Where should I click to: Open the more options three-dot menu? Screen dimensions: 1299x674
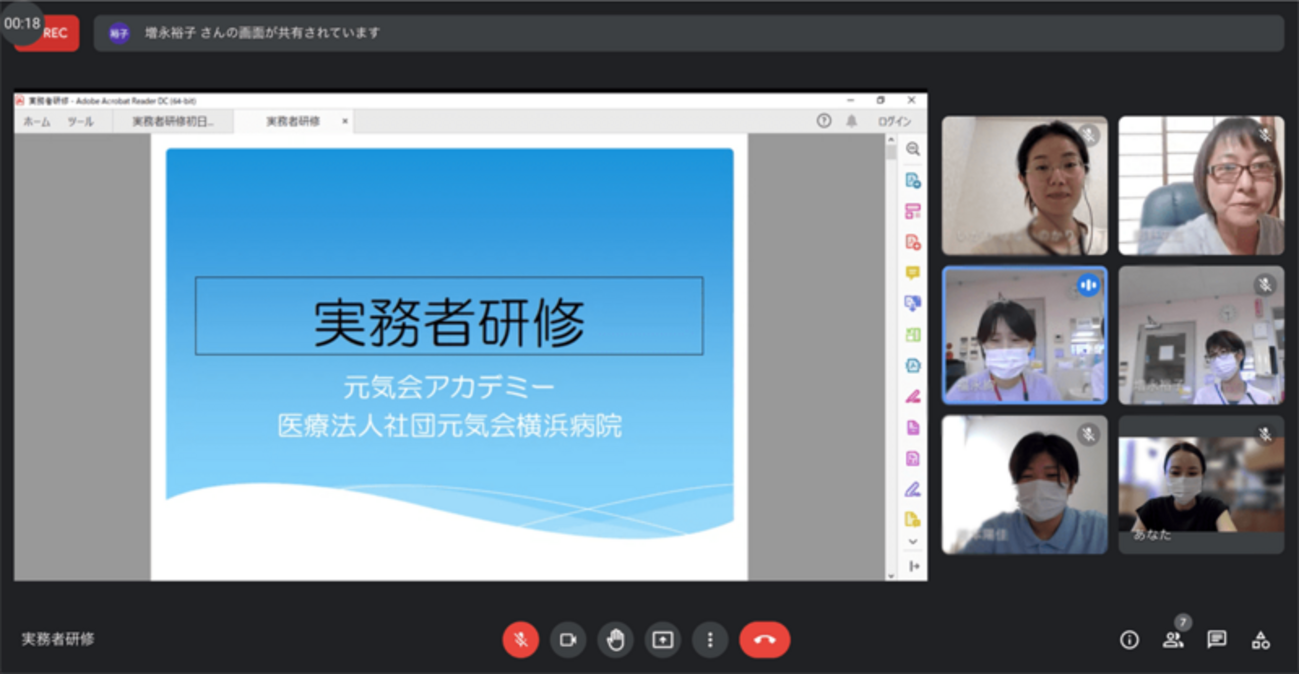(710, 639)
